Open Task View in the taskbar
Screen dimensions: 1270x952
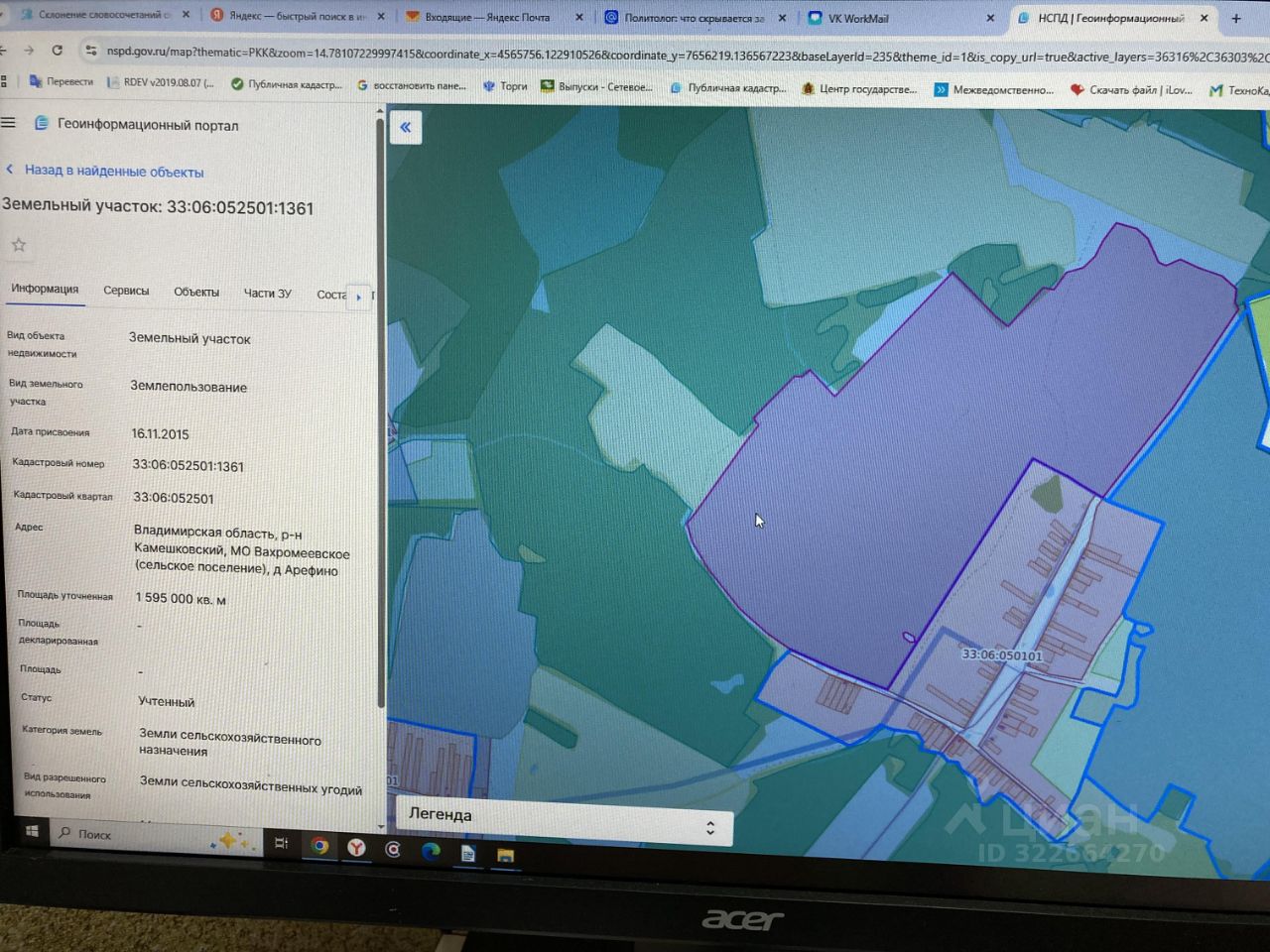(x=282, y=843)
